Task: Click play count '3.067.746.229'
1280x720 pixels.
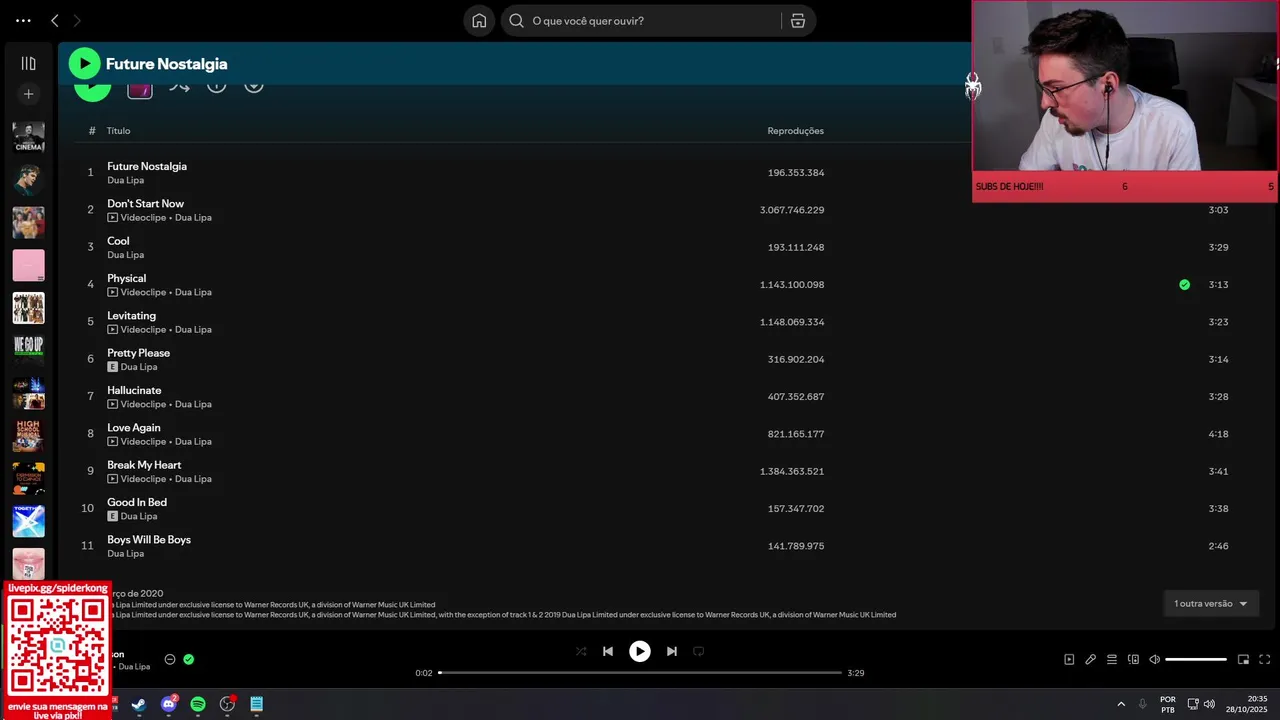Action: coord(792,210)
